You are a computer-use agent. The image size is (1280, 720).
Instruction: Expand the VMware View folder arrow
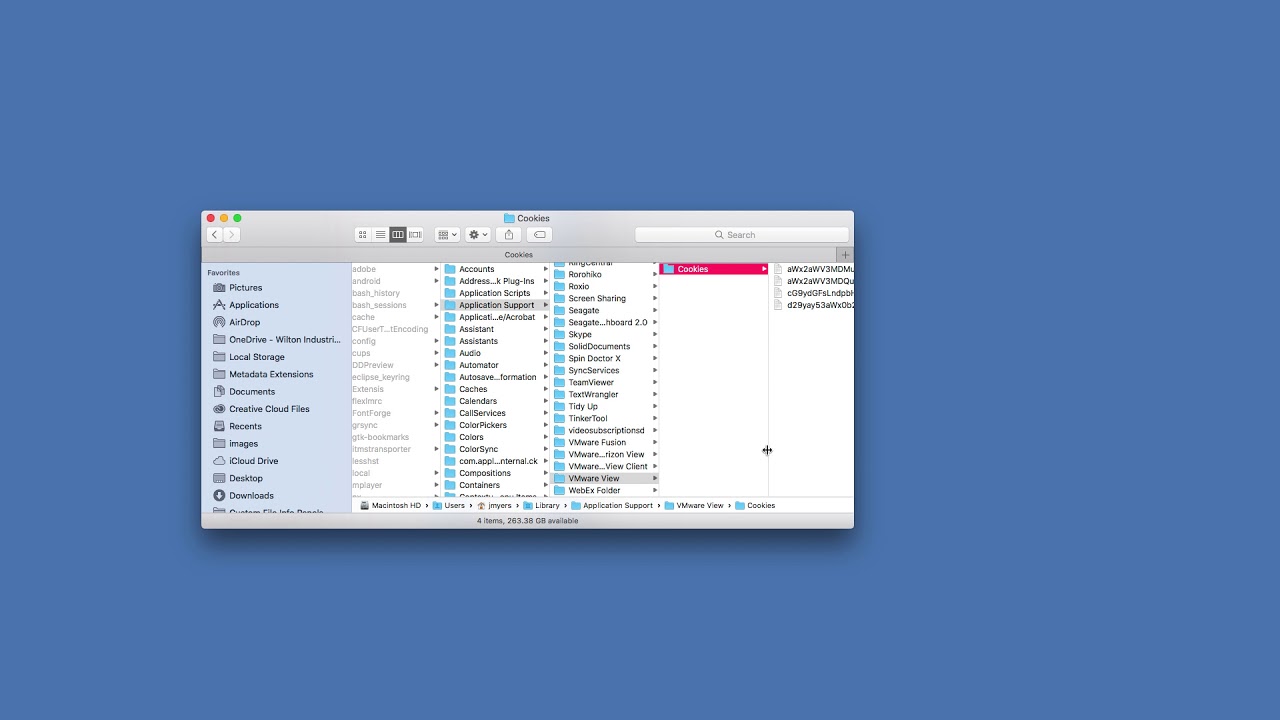(655, 479)
